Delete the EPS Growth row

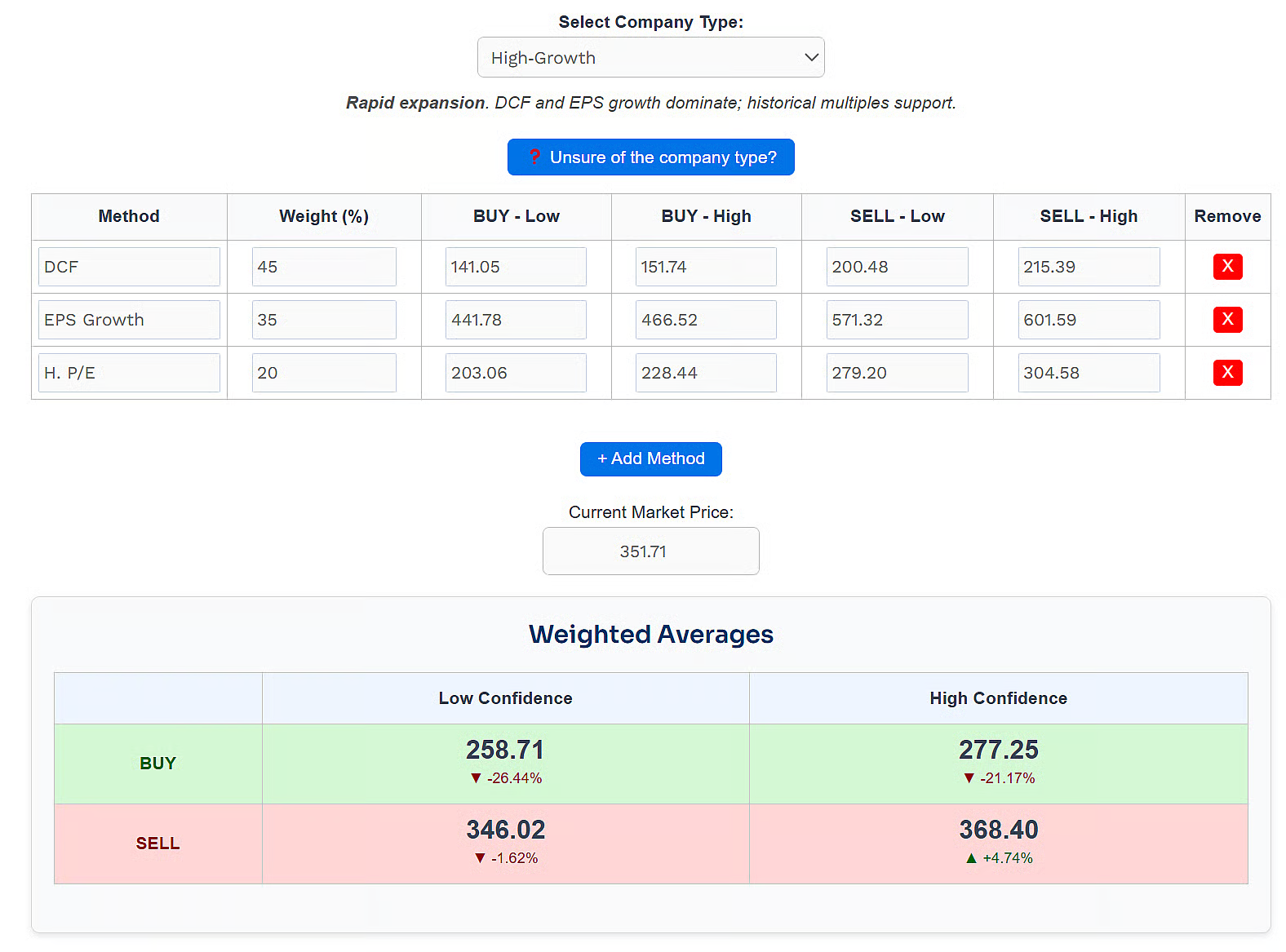[1227, 320]
